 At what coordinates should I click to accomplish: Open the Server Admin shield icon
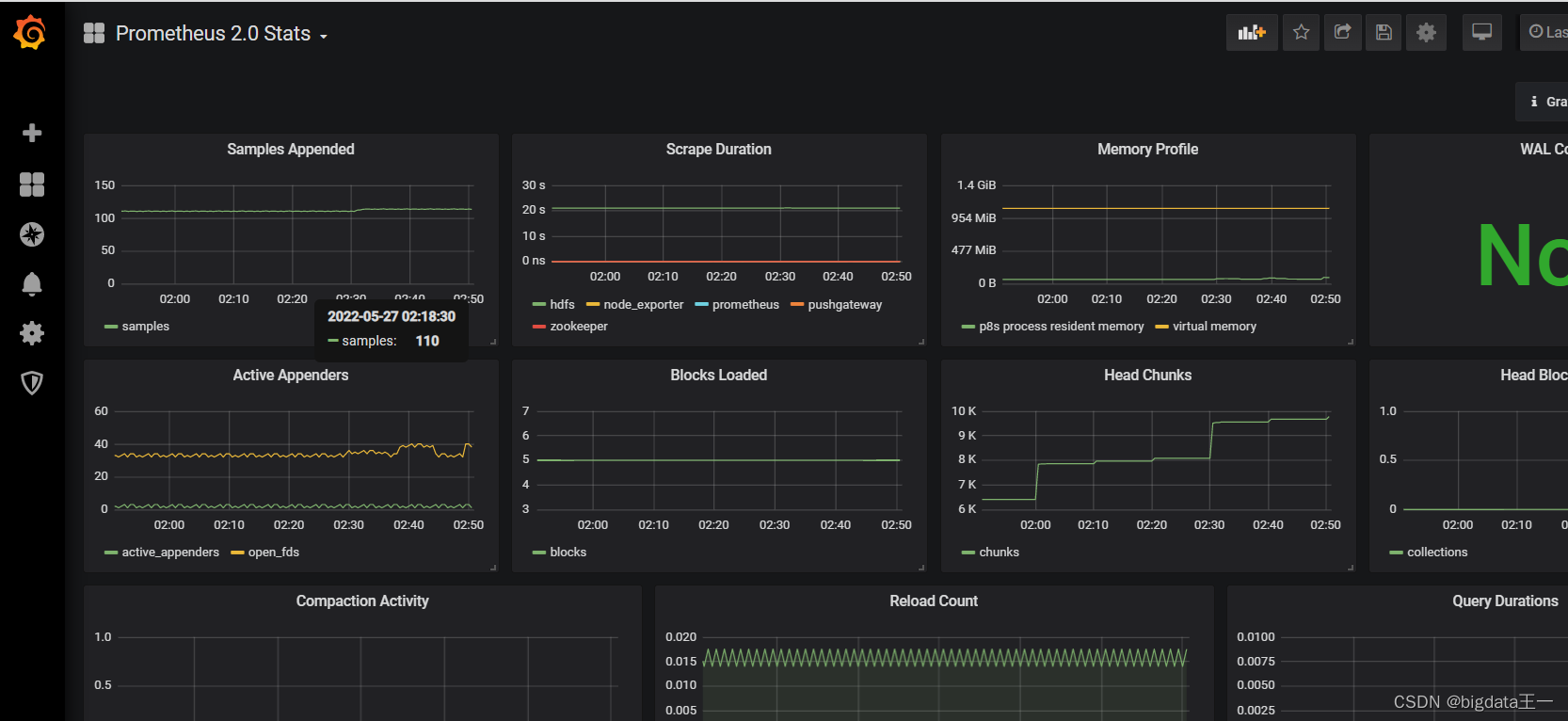pyautogui.click(x=32, y=383)
